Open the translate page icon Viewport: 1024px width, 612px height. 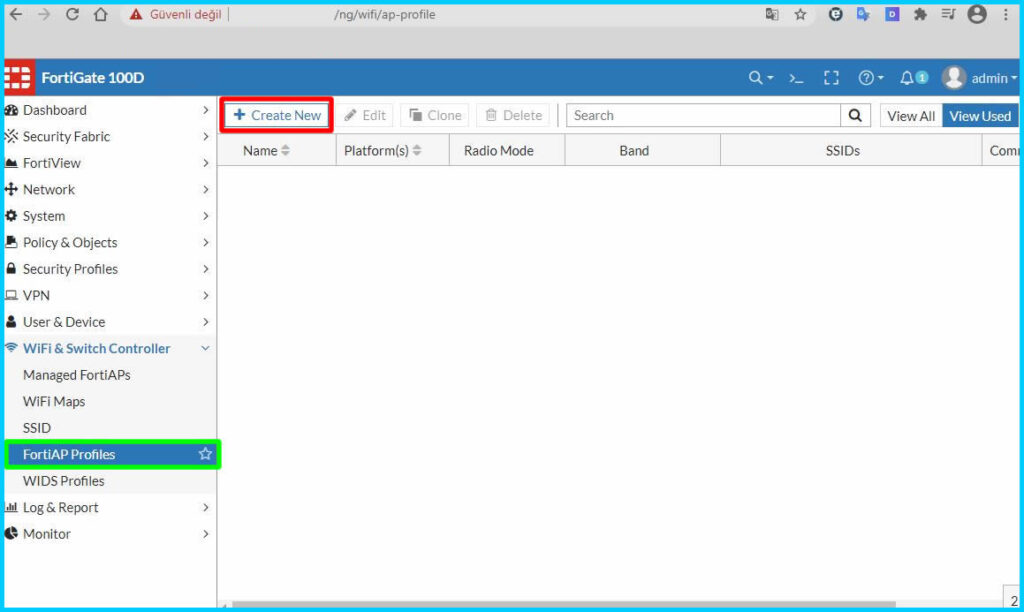click(x=771, y=14)
